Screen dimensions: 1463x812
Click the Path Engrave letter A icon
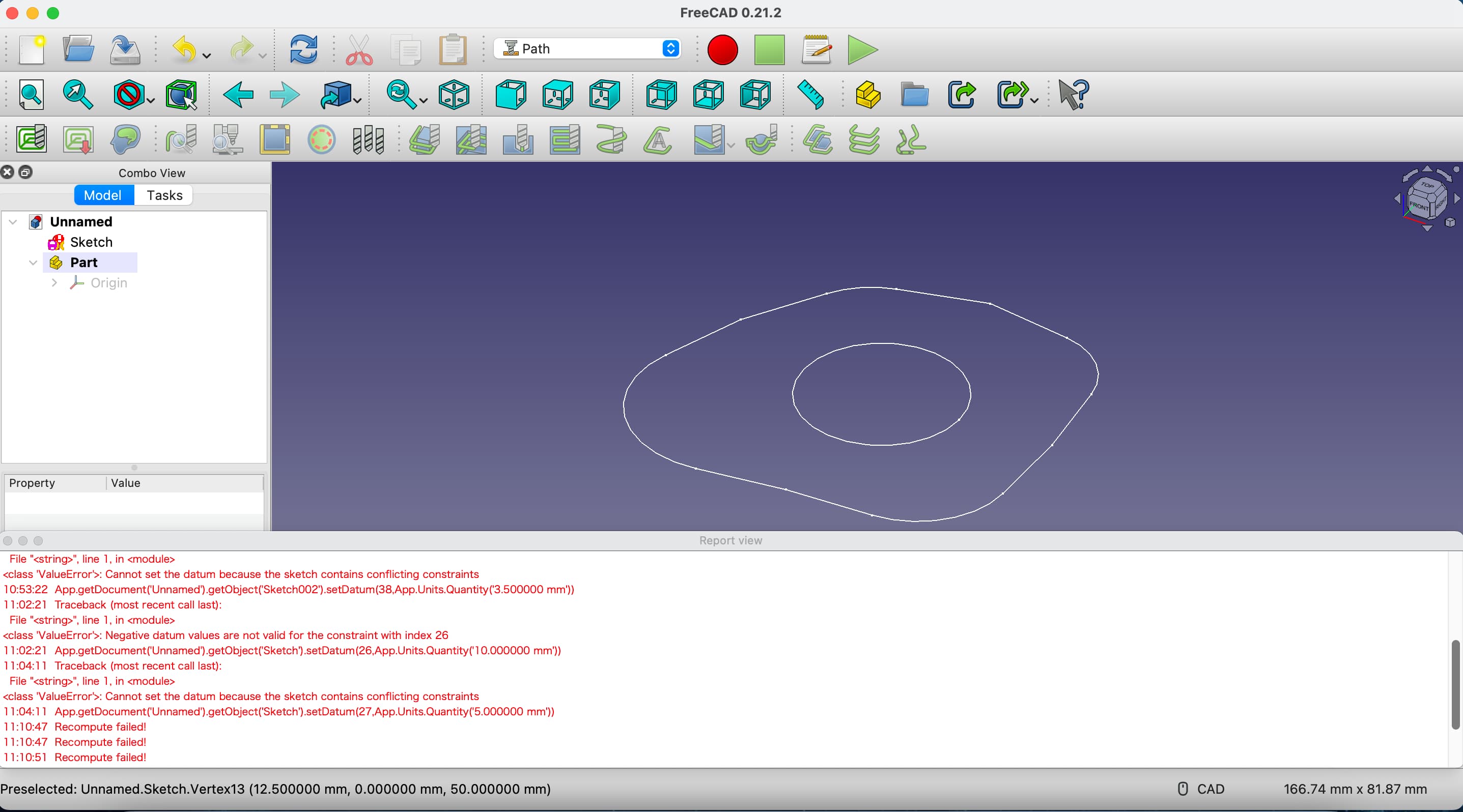point(658,139)
